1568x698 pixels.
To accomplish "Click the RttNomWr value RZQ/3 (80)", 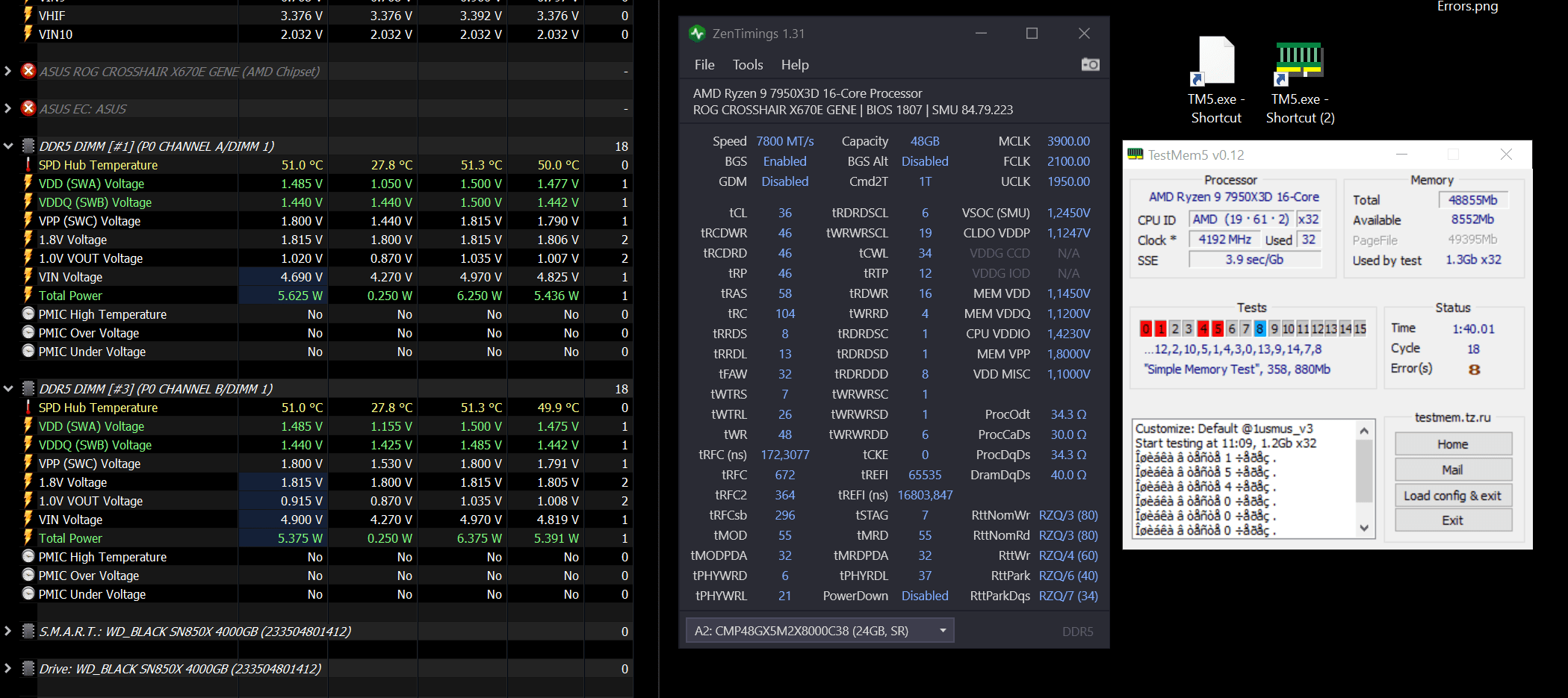I will click(x=1068, y=515).
